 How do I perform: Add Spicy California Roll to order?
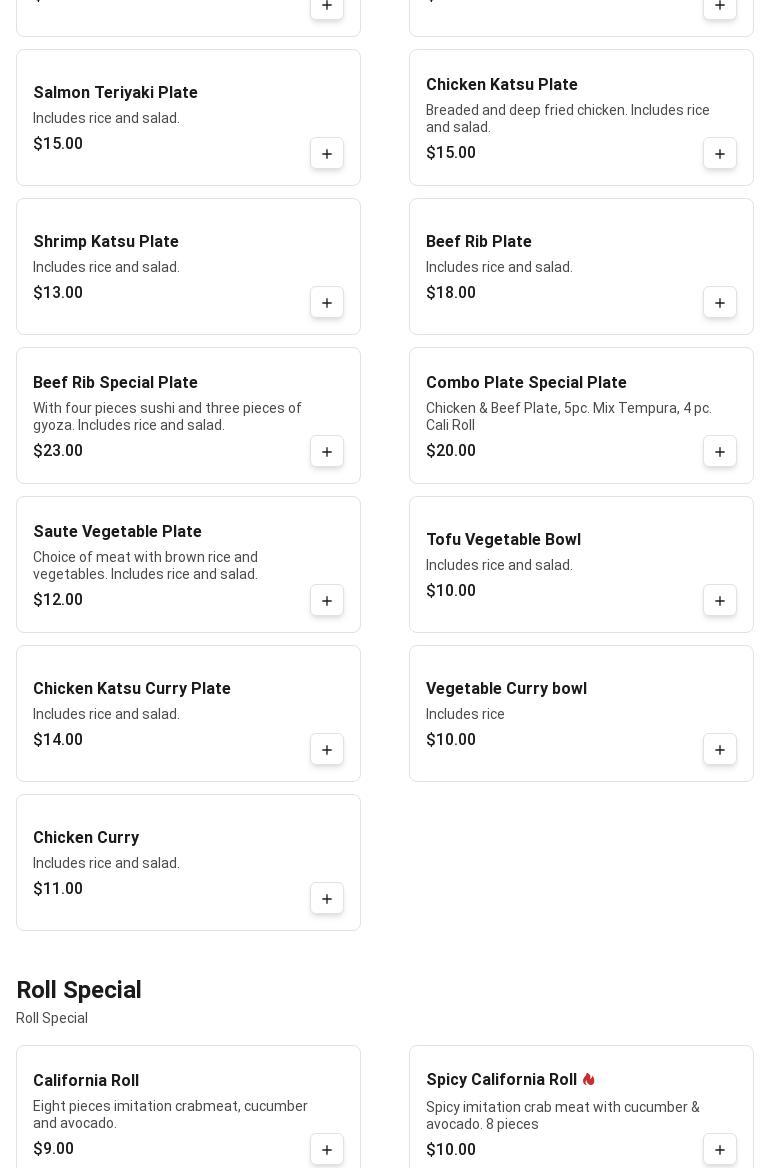pos(720,1150)
